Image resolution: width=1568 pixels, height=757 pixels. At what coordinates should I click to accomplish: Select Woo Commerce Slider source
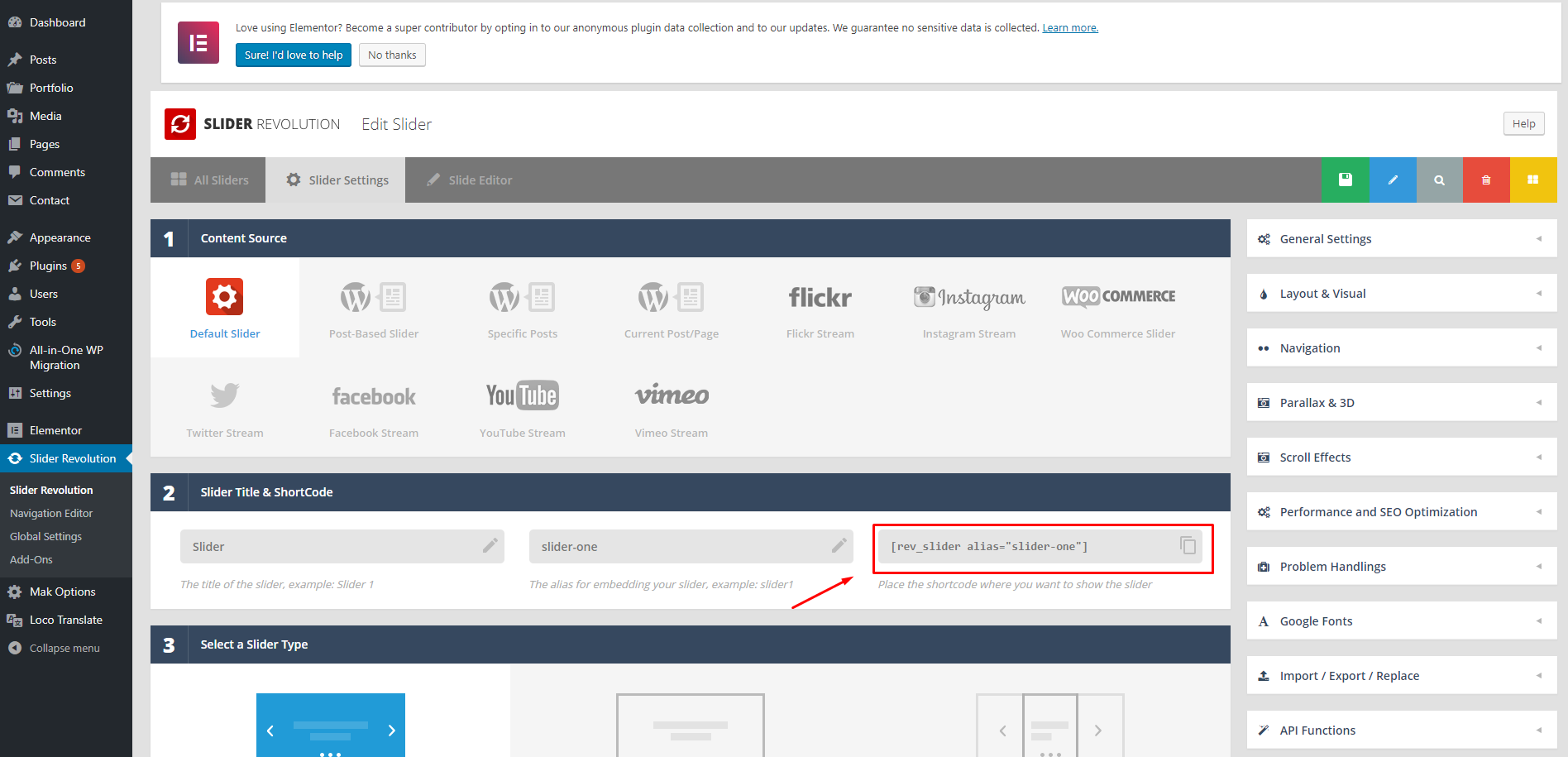(1118, 308)
